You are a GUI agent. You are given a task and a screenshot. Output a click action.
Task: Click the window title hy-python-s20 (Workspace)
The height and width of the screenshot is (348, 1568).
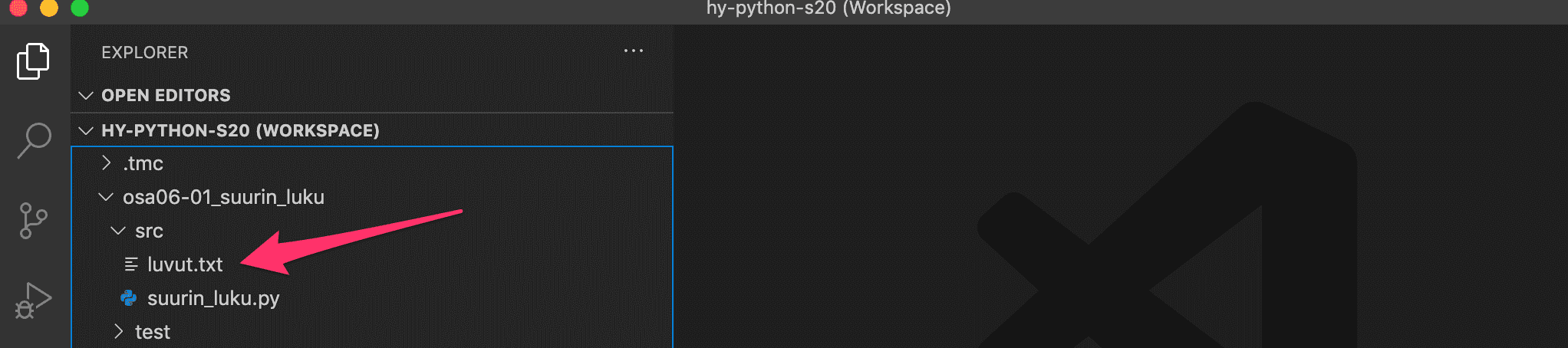828,8
